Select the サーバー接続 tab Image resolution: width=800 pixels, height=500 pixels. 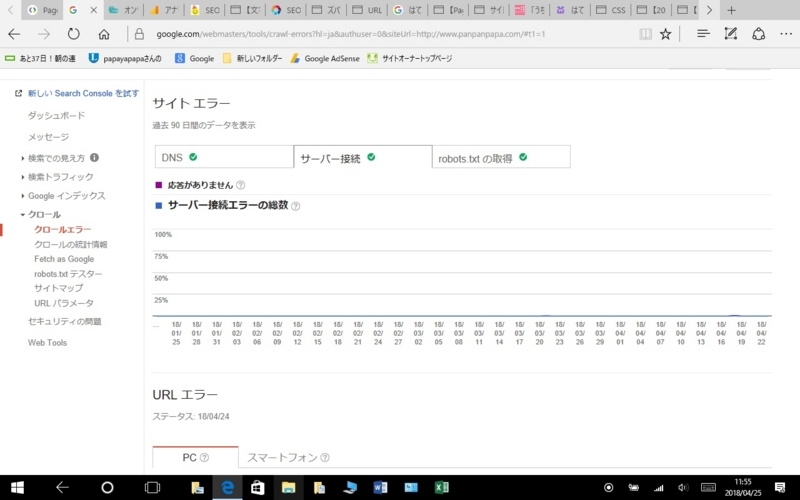pyautogui.click(x=363, y=157)
